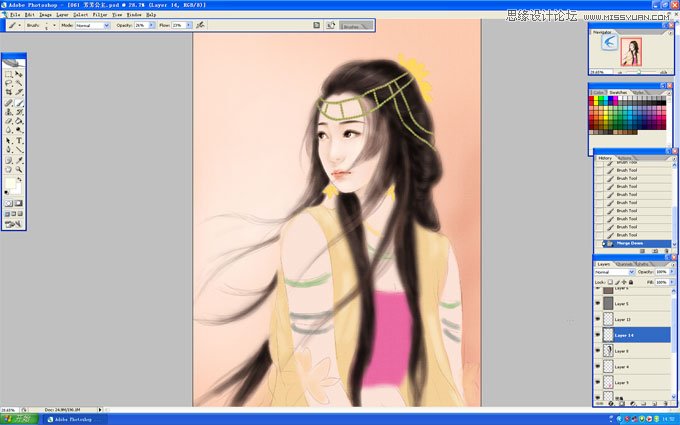Select the Eraser tool
The image size is (680, 425).
pos(8,121)
